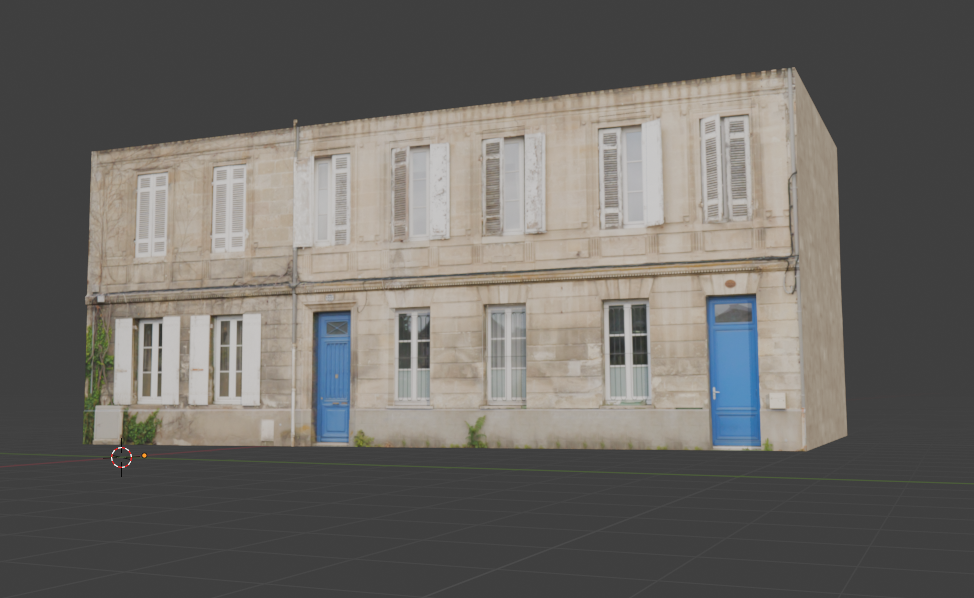Click the ground-floor window right of left blue door
Image resolution: width=974 pixels, height=598 pixels.
pos(413,356)
